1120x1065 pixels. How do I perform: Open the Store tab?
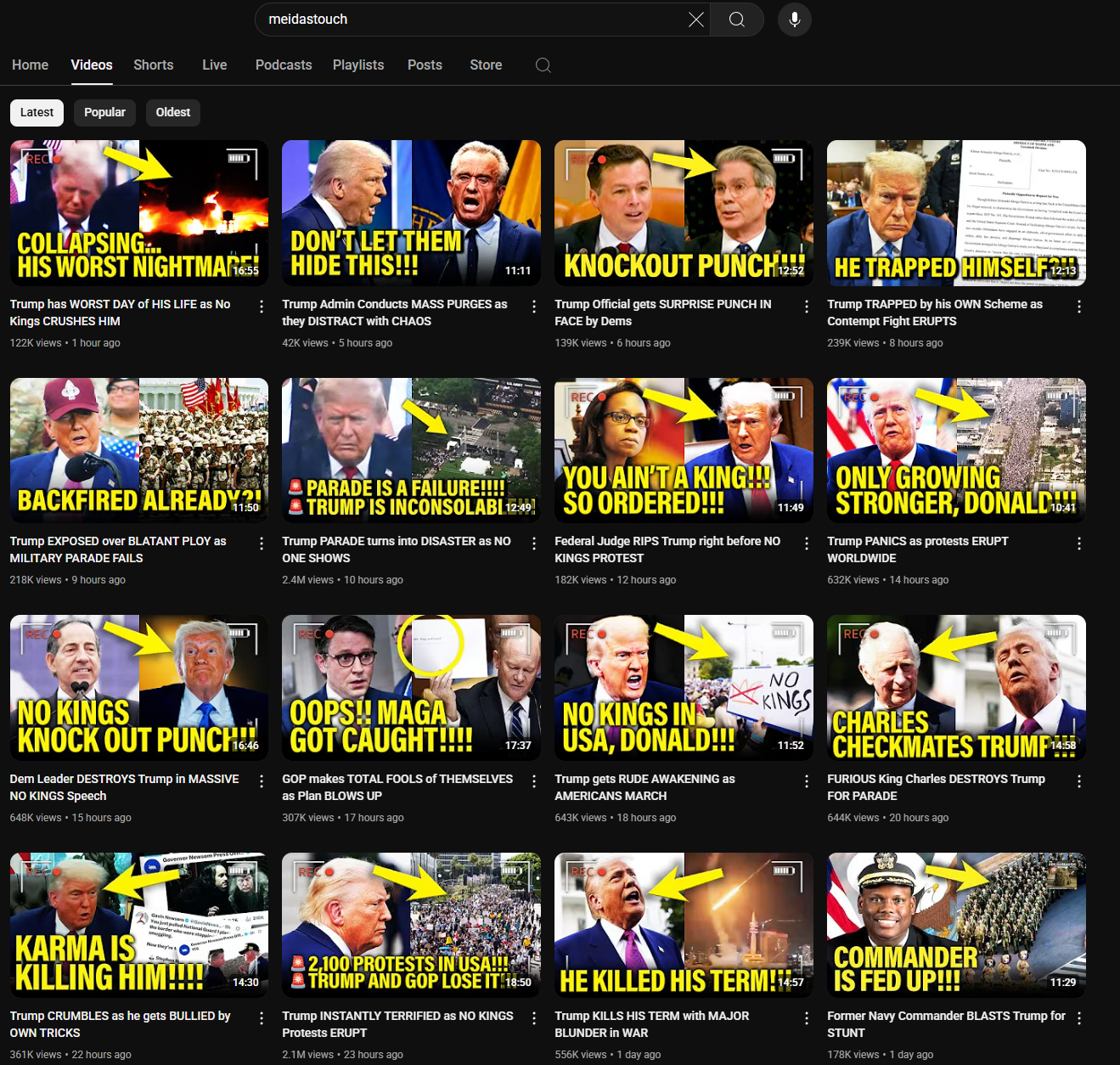point(486,65)
